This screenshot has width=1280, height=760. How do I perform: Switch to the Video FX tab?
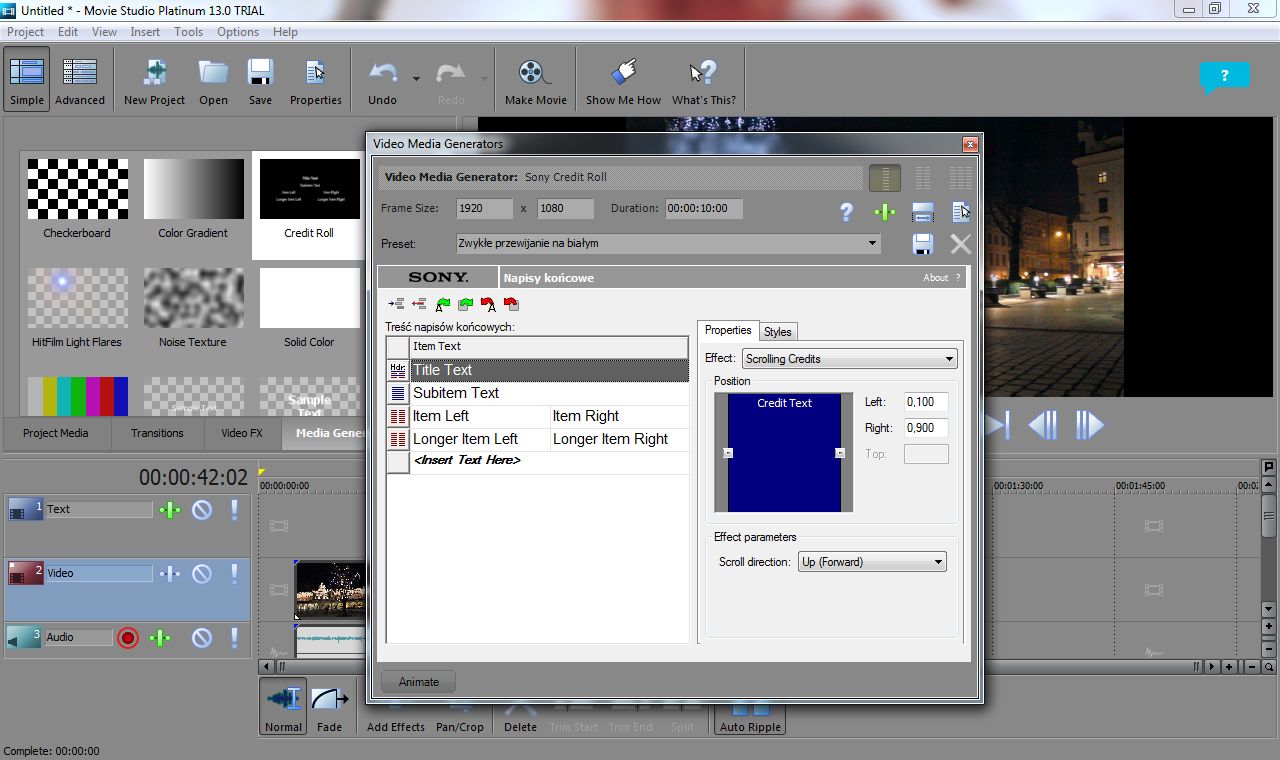click(x=242, y=433)
